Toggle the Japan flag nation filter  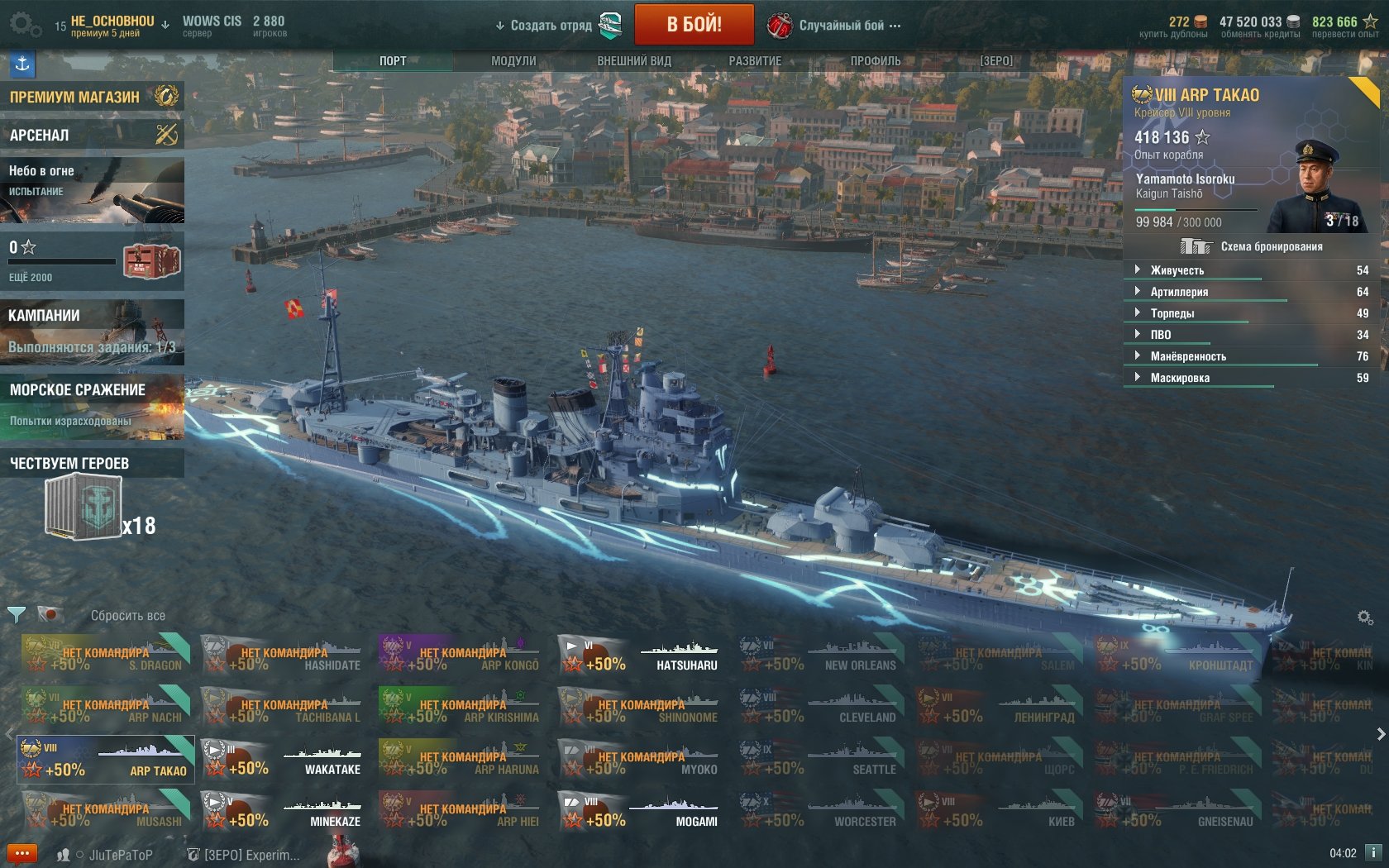click(x=50, y=614)
